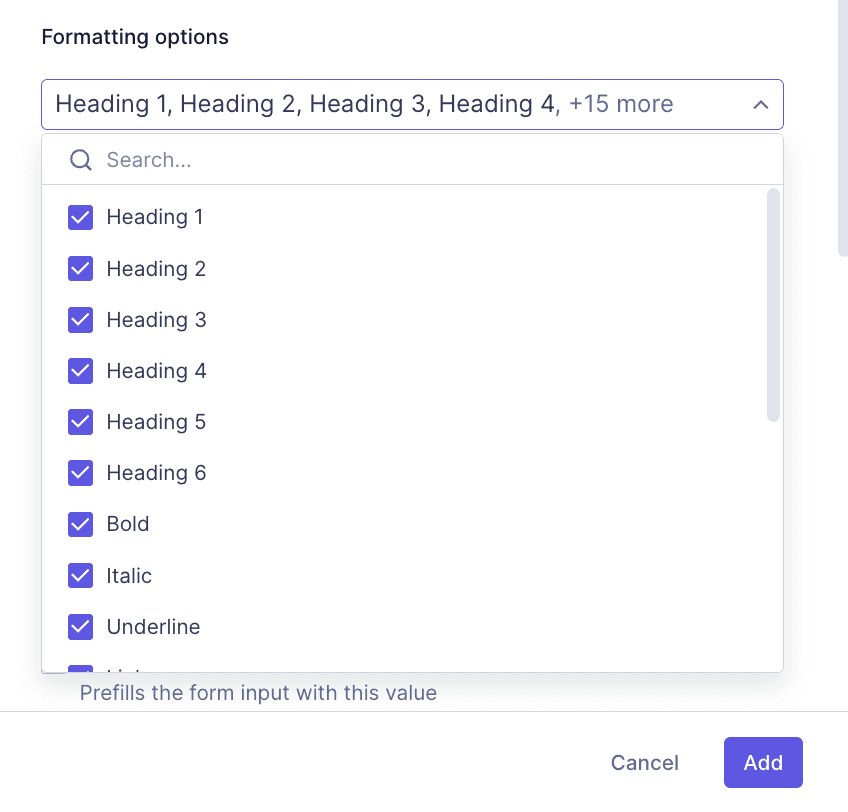The image size is (848, 812).
Task: Click the '+15 more' indicator
Action: coord(621,104)
